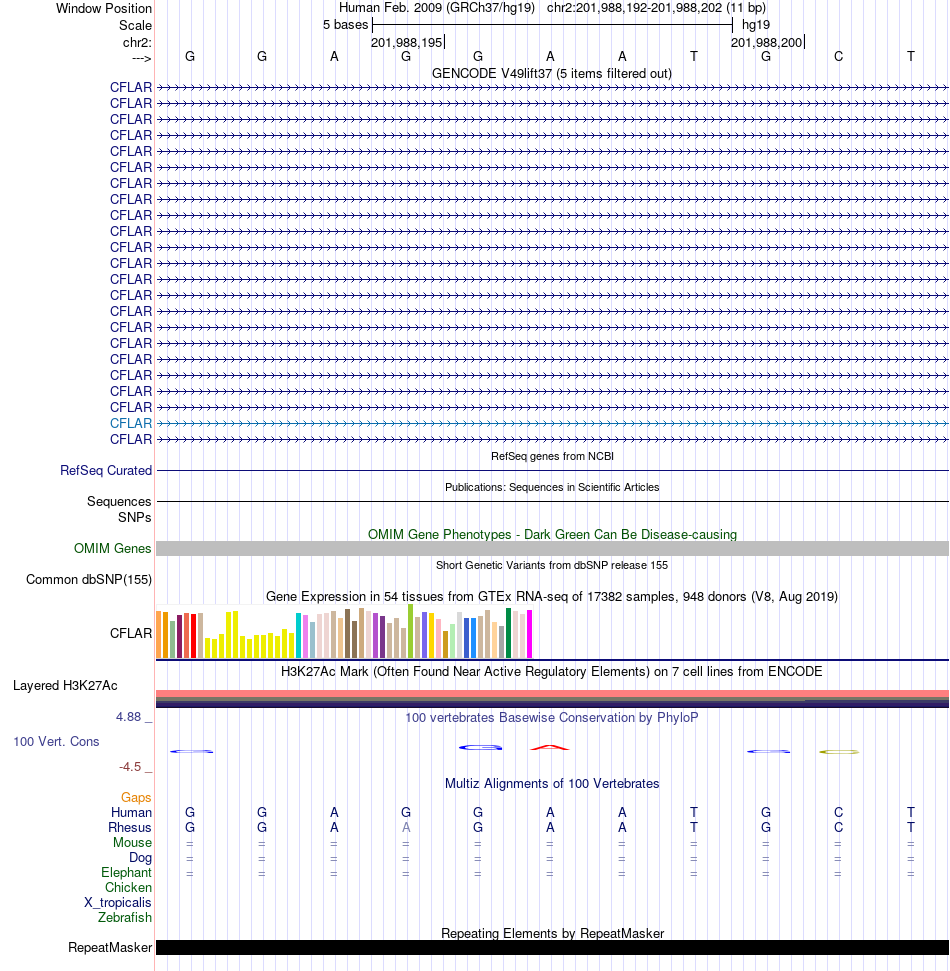Open the OMIM Gene Phenotypes track title
Image resolution: width=950 pixels, height=971 pixels.
click(x=552, y=534)
